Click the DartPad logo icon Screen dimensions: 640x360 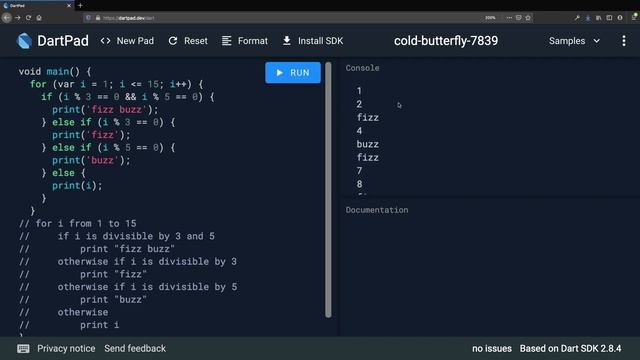(24, 41)
